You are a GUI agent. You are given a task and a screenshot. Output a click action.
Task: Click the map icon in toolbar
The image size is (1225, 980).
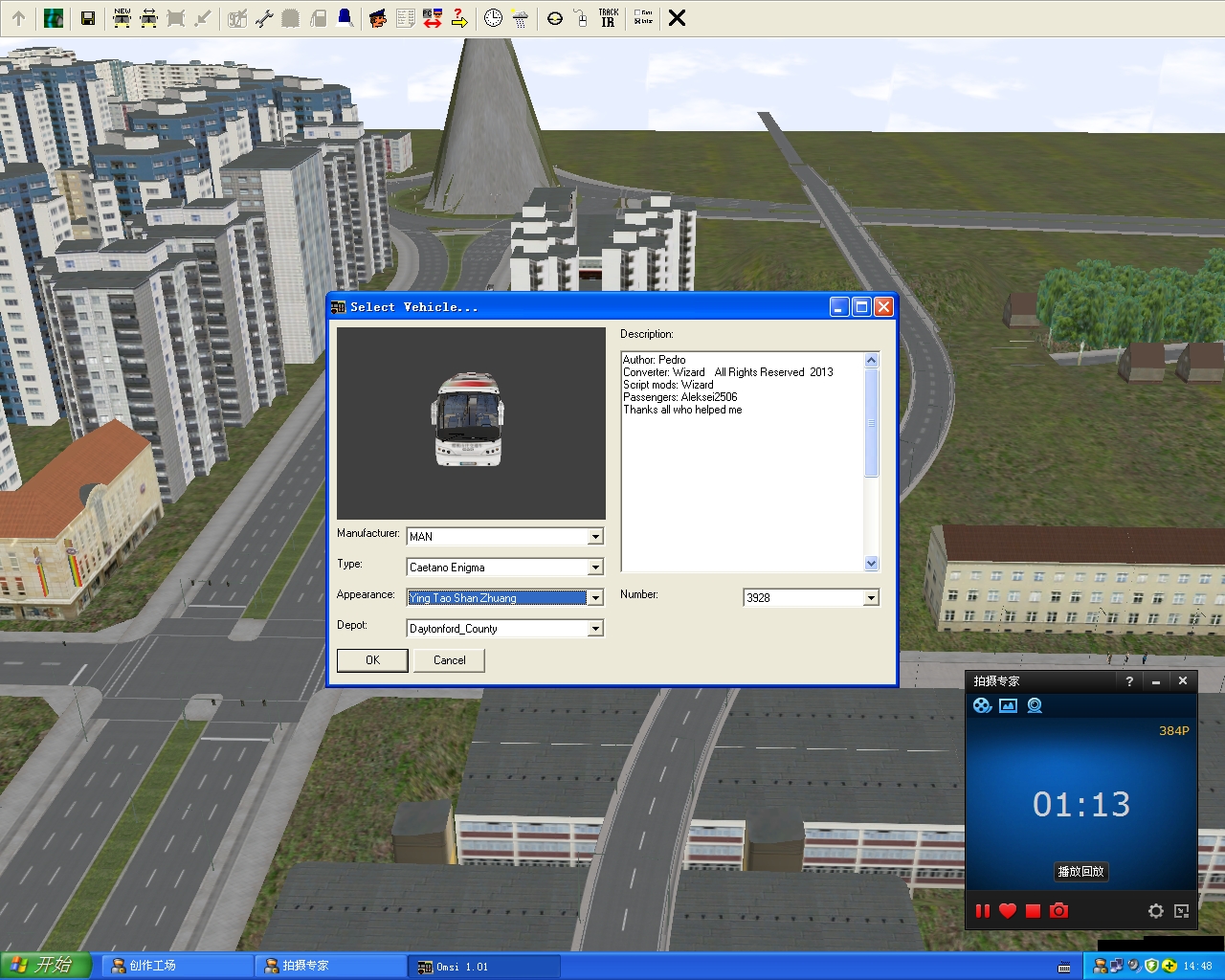(54, 18)
